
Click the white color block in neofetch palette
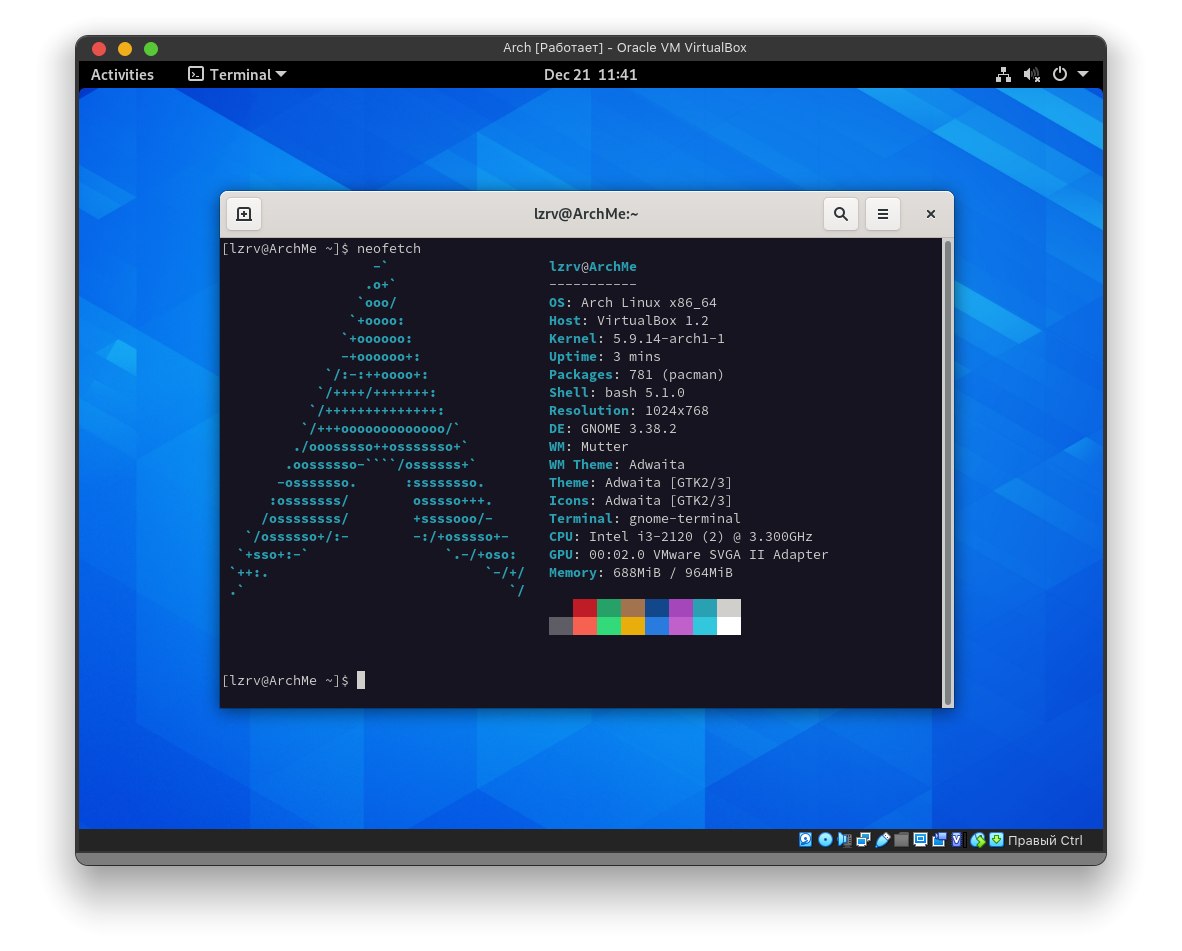[x=729, y=626]
